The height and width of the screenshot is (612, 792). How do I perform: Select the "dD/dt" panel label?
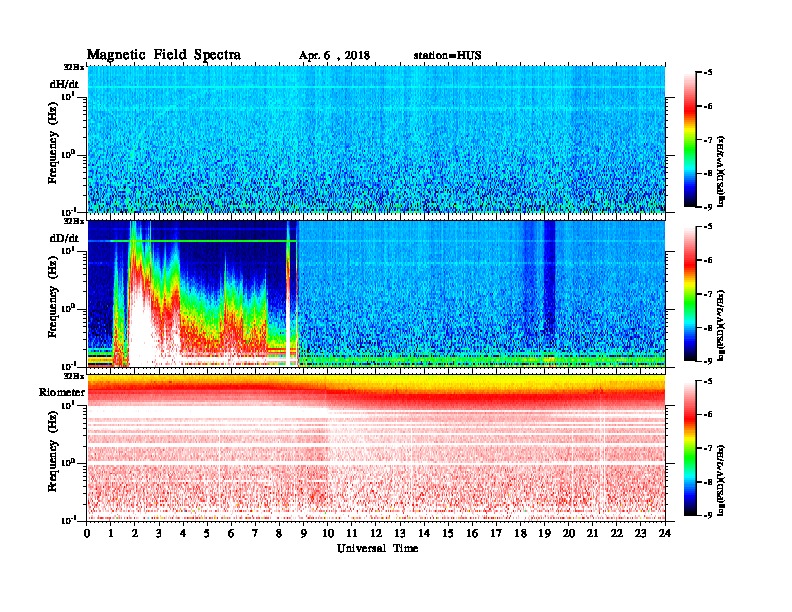point(64,238)
